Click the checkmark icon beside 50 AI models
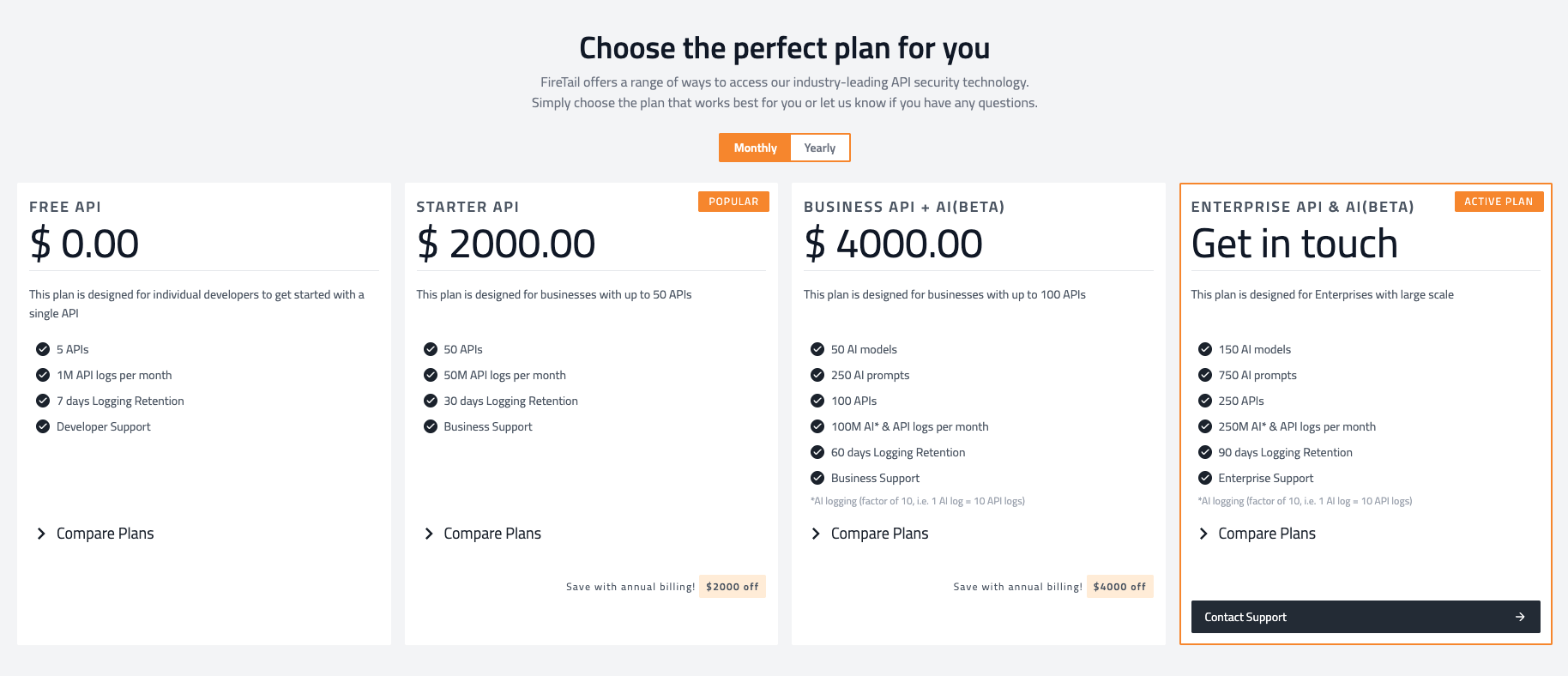Screen dimensions: 1568x676 [x=817, y=349]
